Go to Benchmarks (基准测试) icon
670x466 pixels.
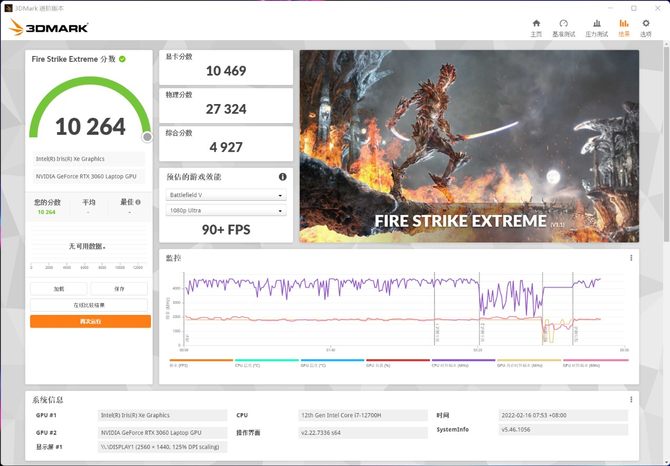click(565, 27)
